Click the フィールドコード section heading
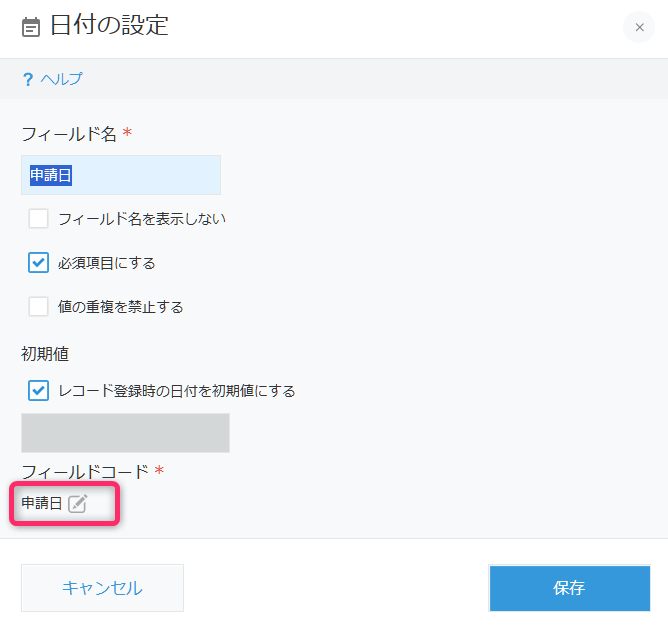The height and width of the screenshot is (627, 668). (85, 472)
